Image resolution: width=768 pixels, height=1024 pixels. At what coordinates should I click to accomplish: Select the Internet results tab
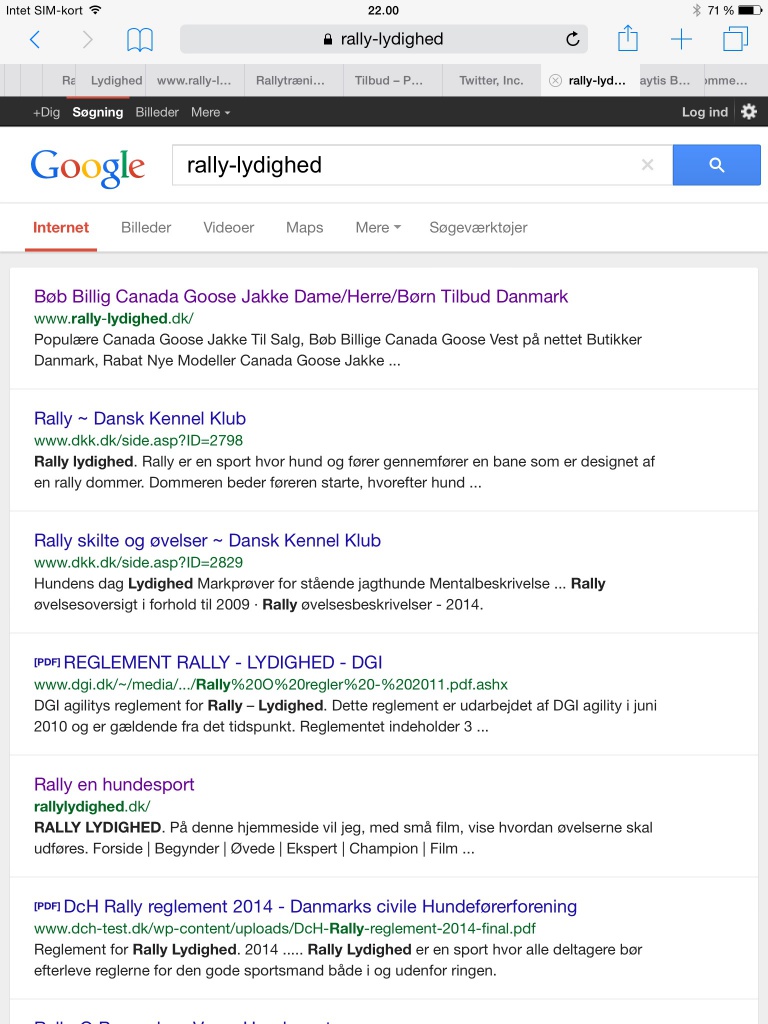click(x=61, y=227)
